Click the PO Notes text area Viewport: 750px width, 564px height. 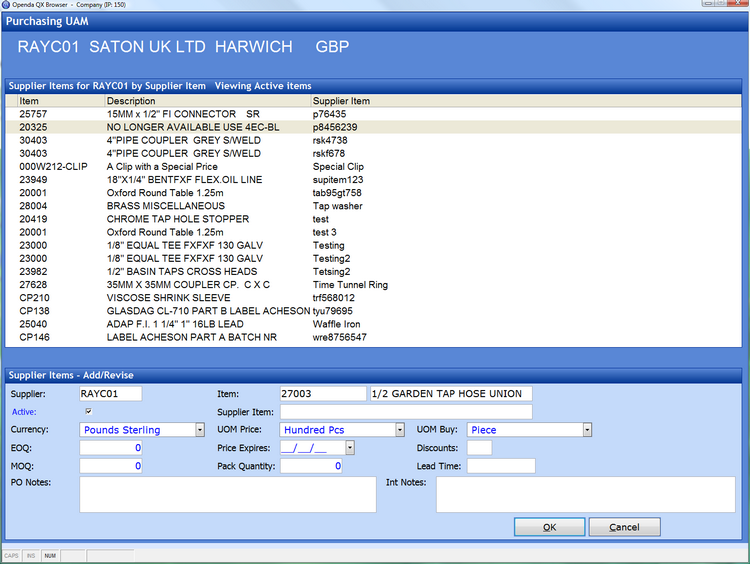click(228, 494)
